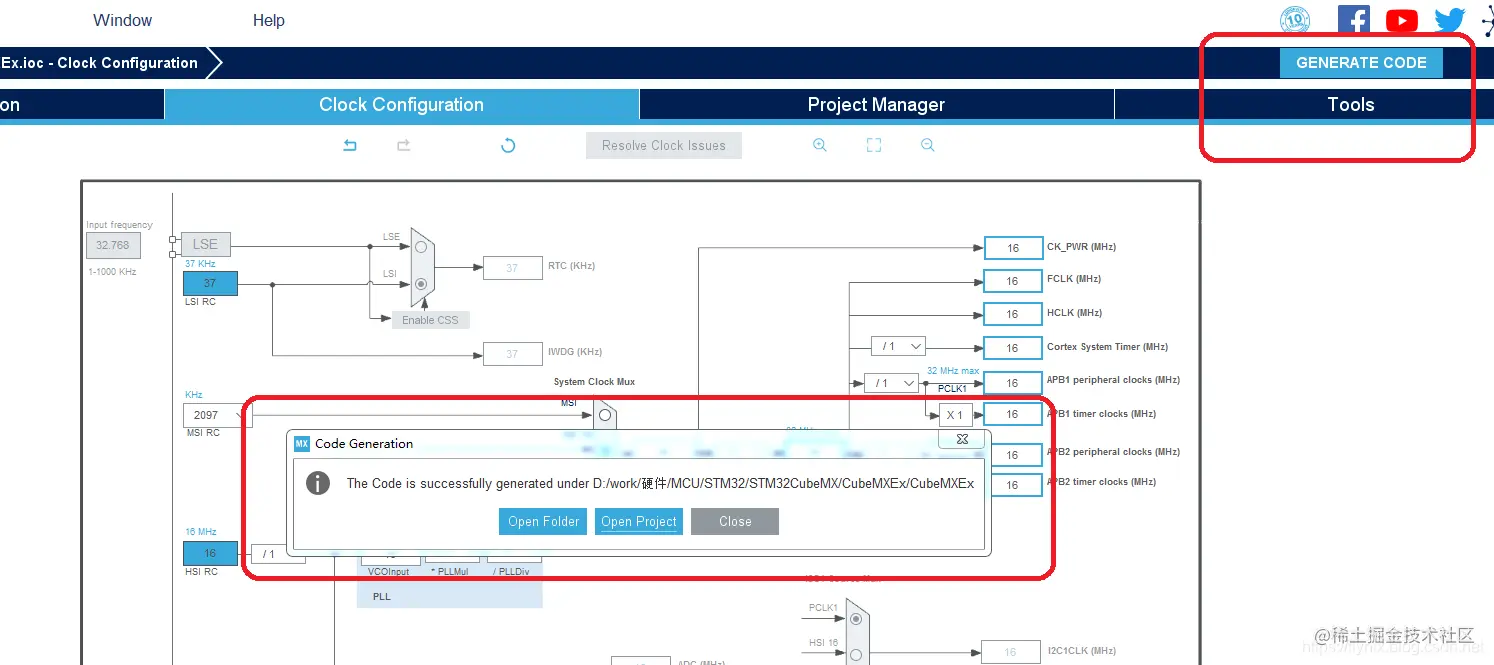
Task: Open the Help menu
Action: point(268,20)
